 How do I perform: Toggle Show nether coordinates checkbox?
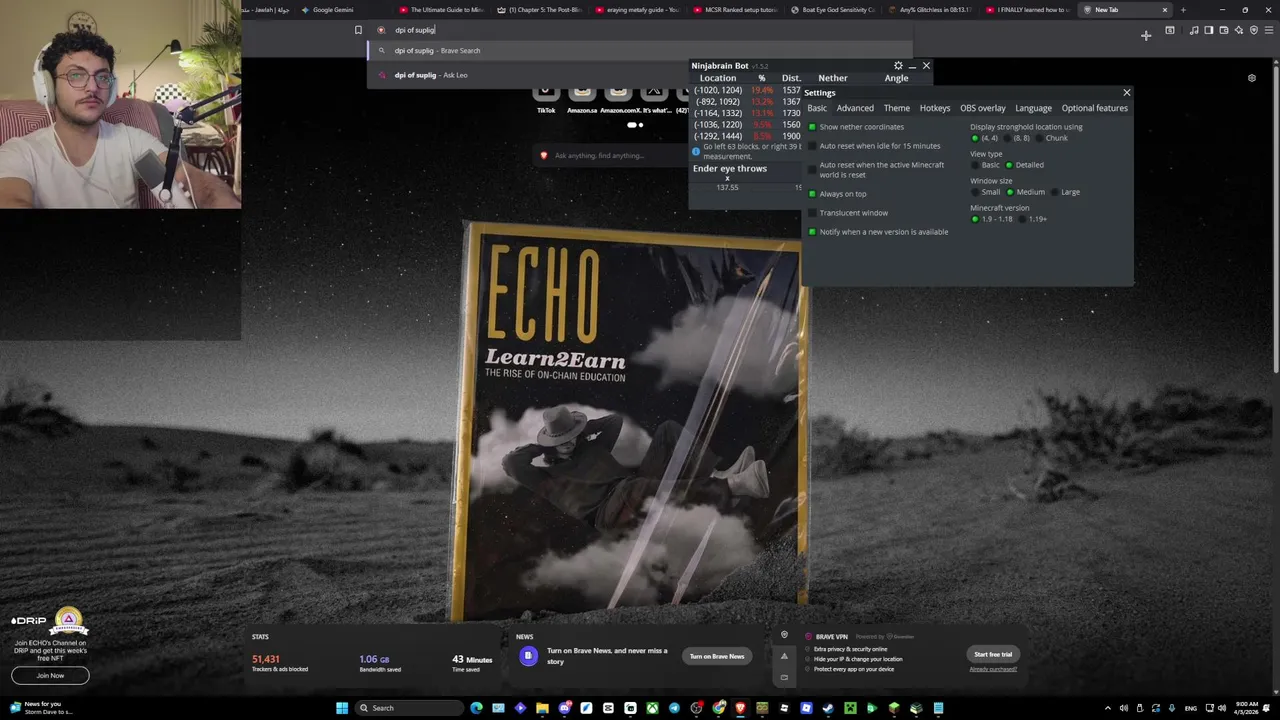[812, 127]
